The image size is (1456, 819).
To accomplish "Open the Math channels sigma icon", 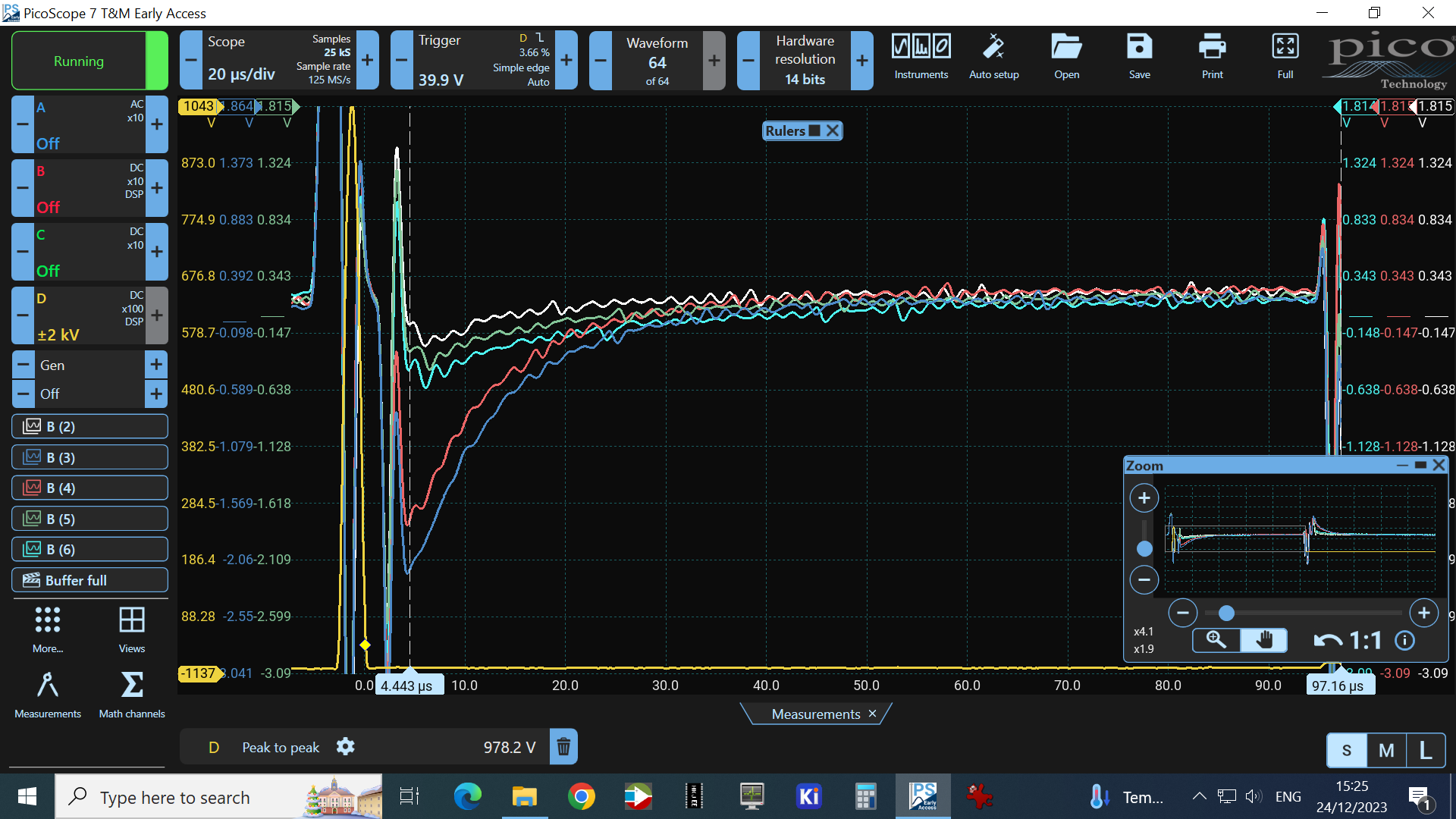I will [x=131, y=685].
